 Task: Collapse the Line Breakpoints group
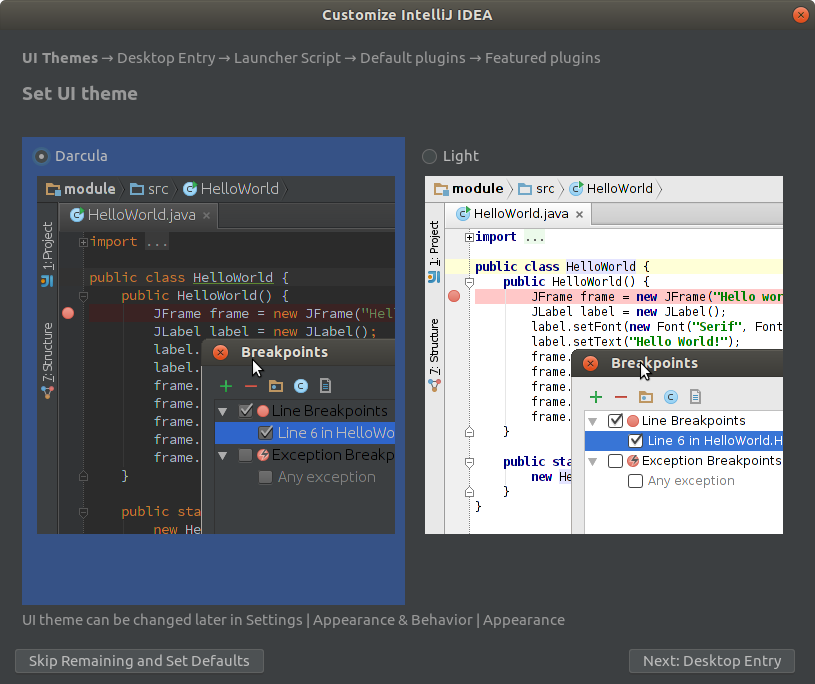222,410
